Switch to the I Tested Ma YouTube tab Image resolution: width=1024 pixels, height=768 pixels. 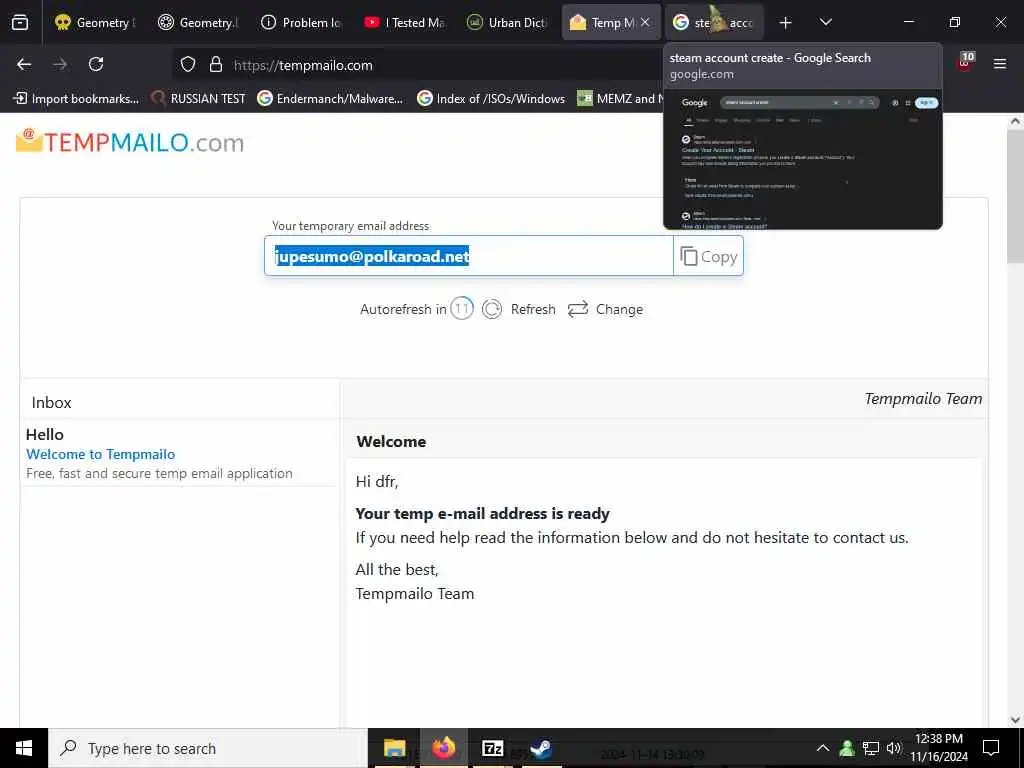tap(405, 23)
